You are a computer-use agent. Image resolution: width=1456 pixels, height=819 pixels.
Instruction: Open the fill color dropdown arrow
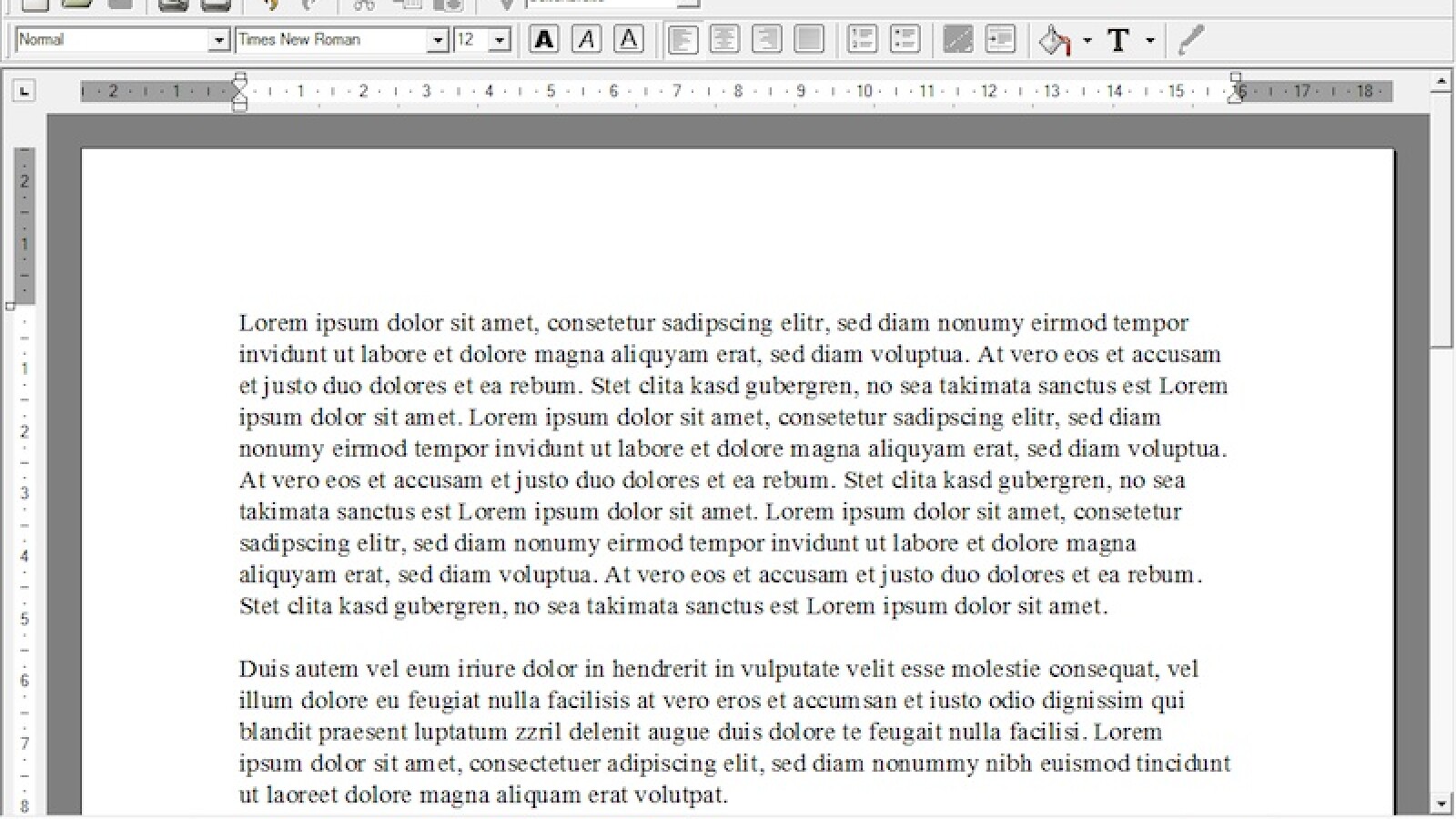coord(1087,41)
